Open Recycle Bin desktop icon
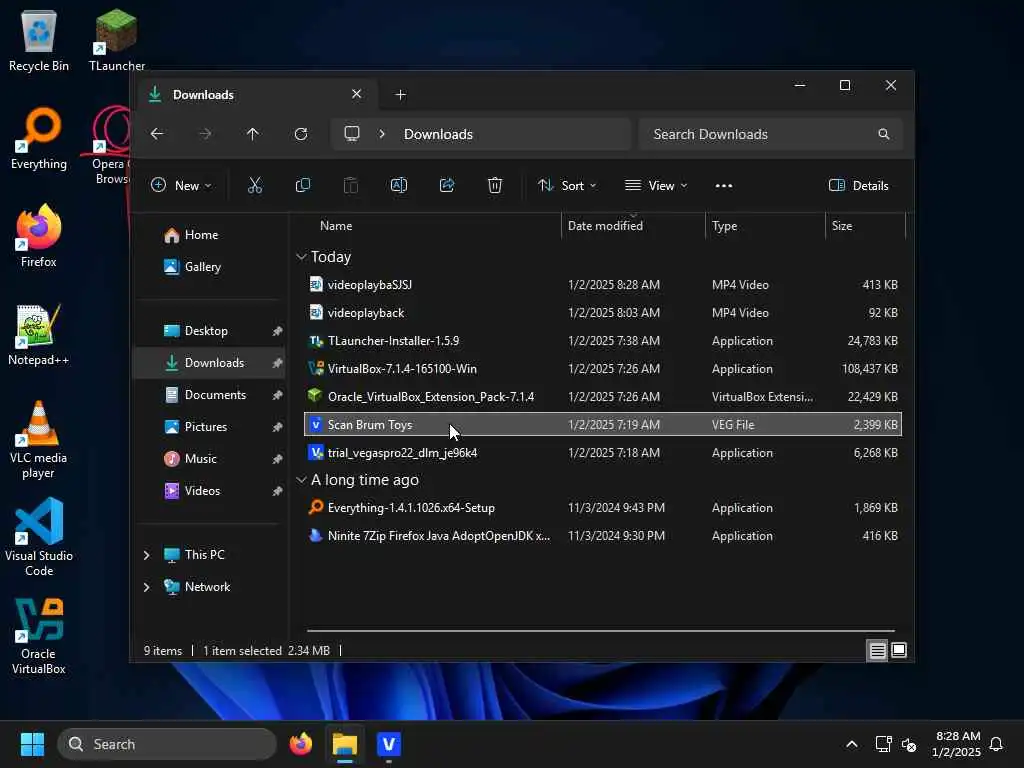The image size is (1024, 768). [39, 40]
